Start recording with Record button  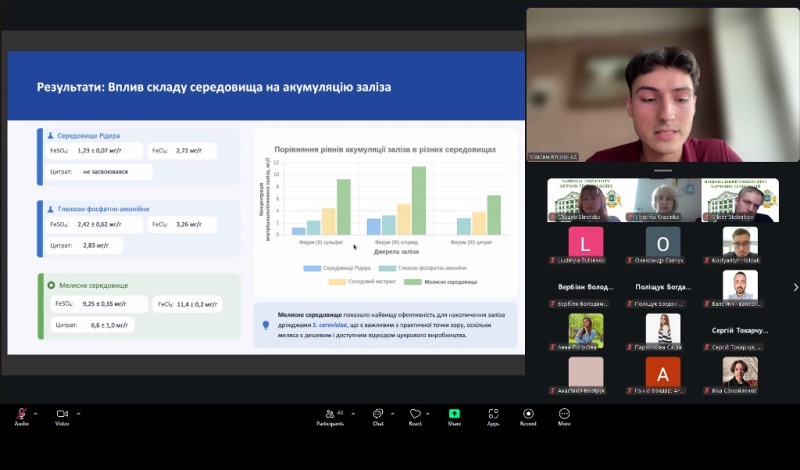(x=528, y=414)
